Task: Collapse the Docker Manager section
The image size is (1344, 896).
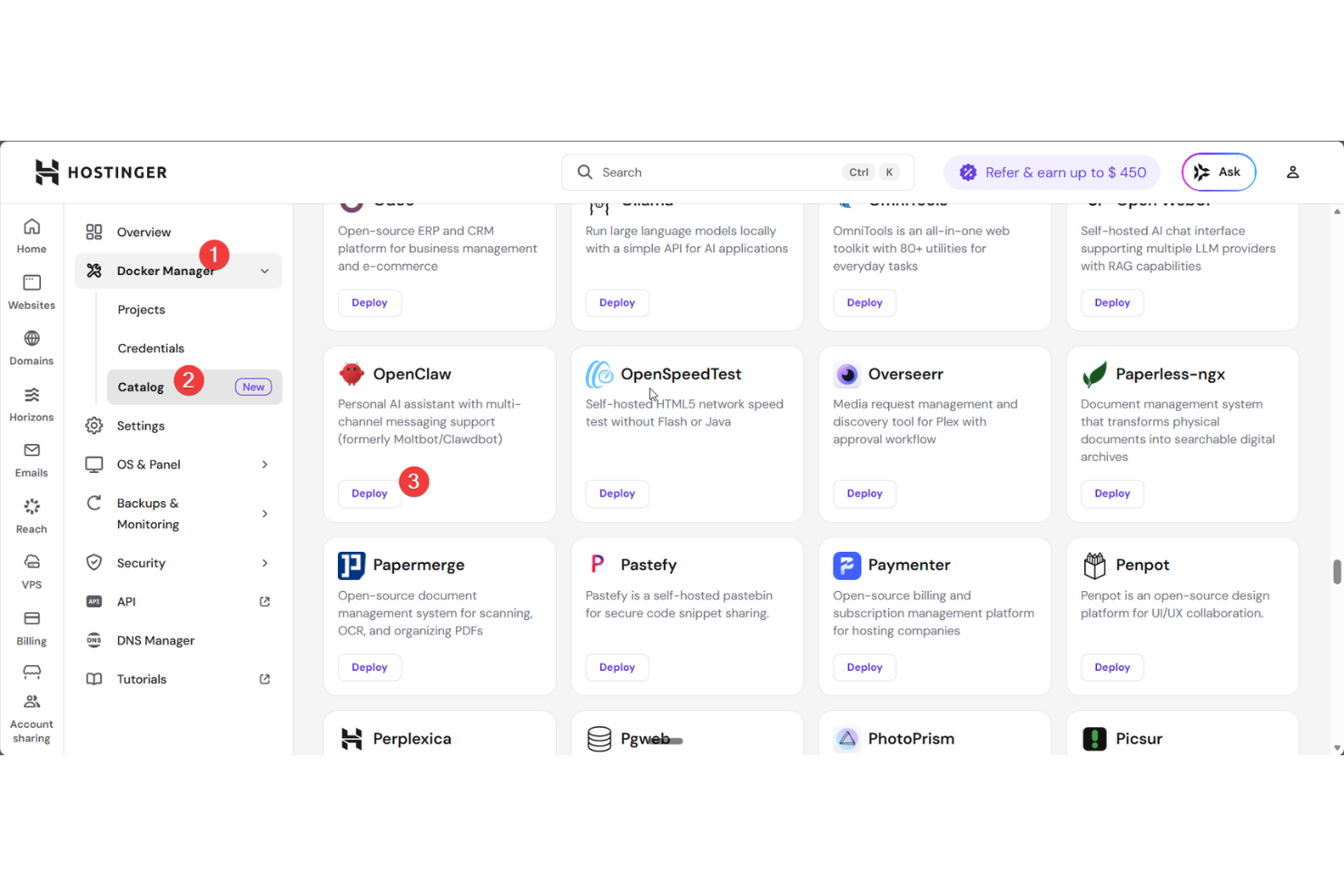Action: tap(263, 271)
